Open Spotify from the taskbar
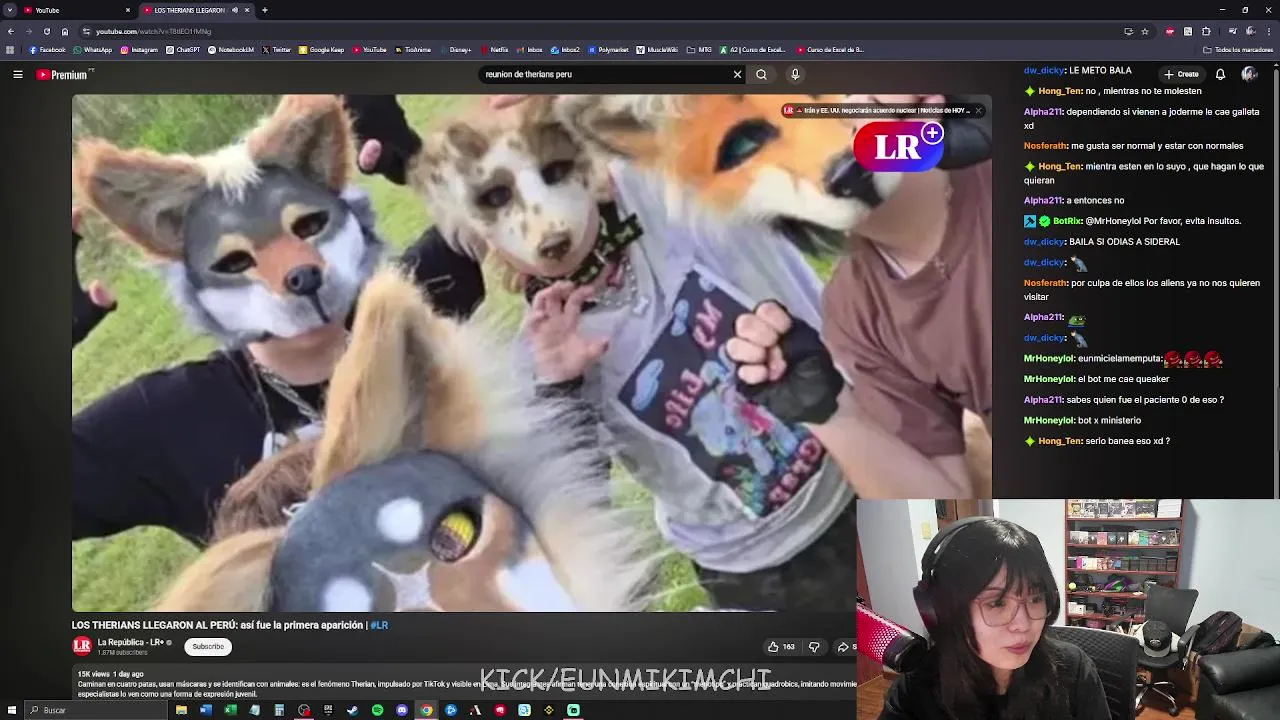1280x720 pixels. pyautogui.click(x=377, y=710)
